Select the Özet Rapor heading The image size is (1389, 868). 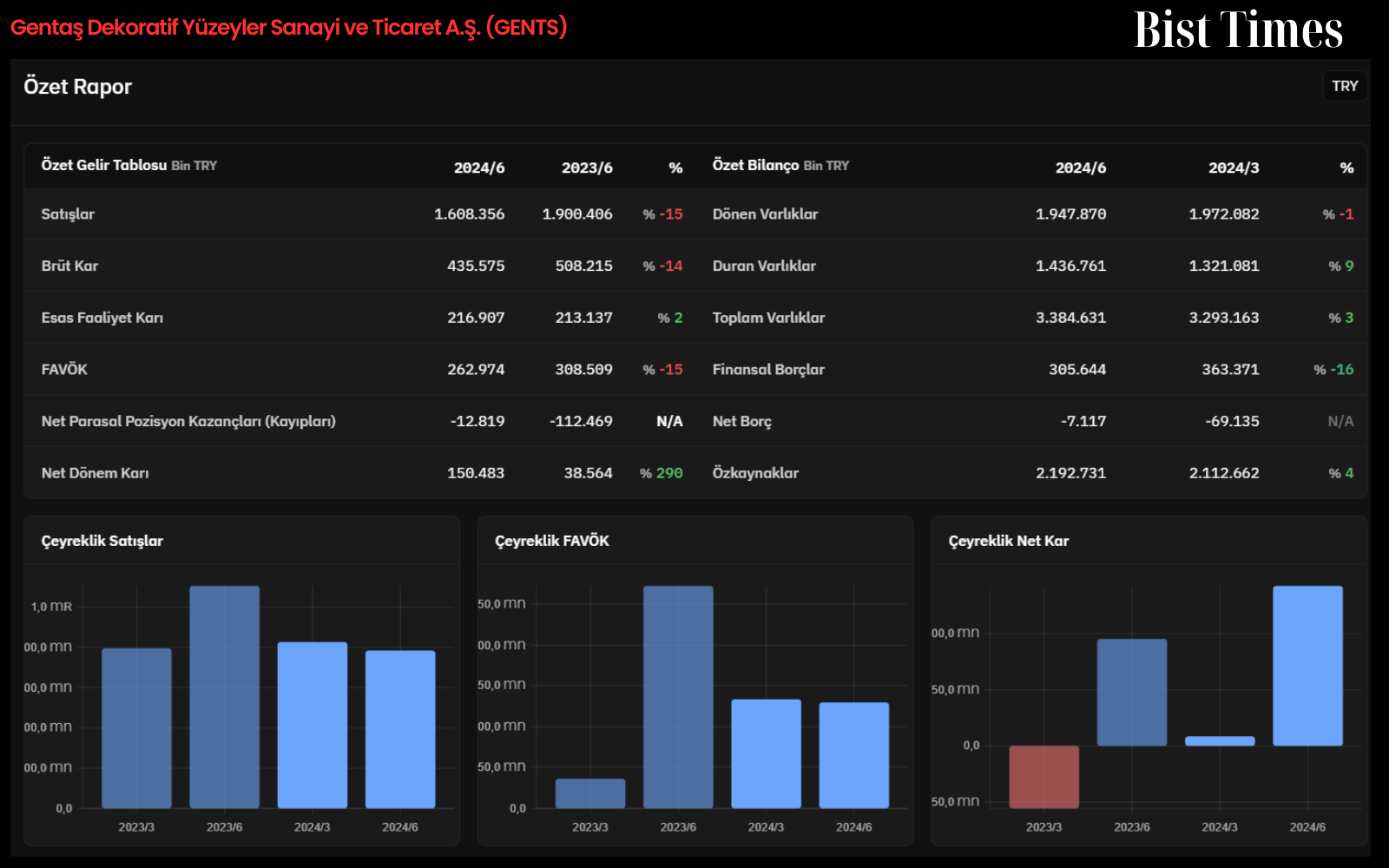tap(78, 87)
